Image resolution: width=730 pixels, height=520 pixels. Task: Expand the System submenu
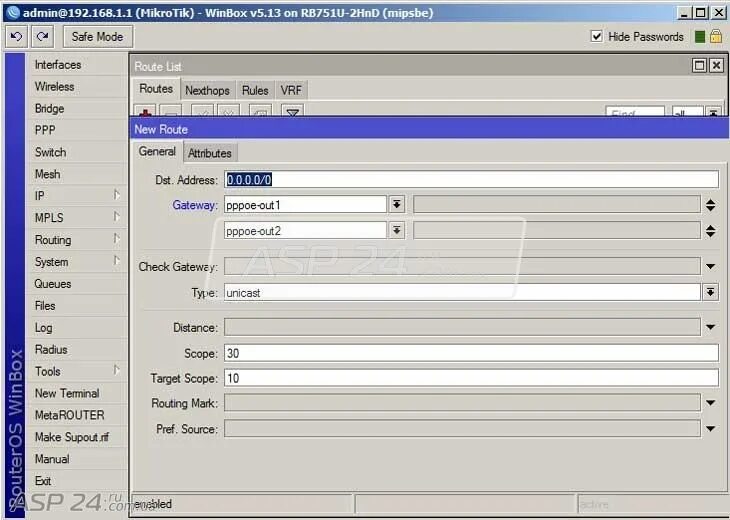(x=77, y=262)
